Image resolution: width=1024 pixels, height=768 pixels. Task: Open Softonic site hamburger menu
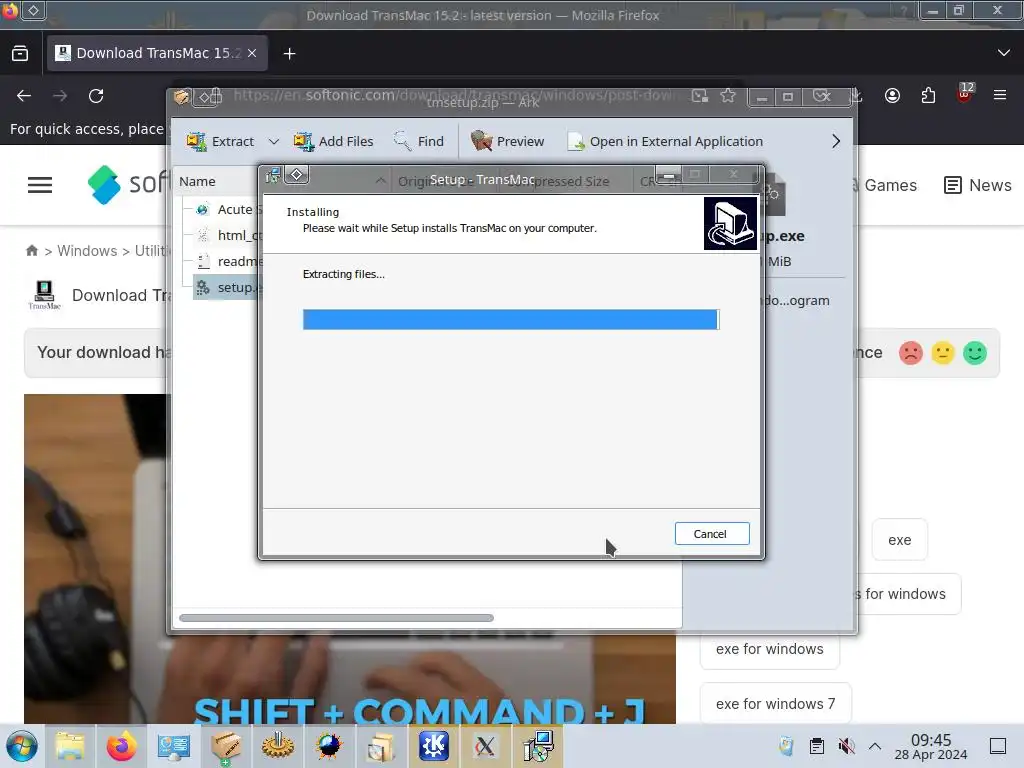point(40,185)
